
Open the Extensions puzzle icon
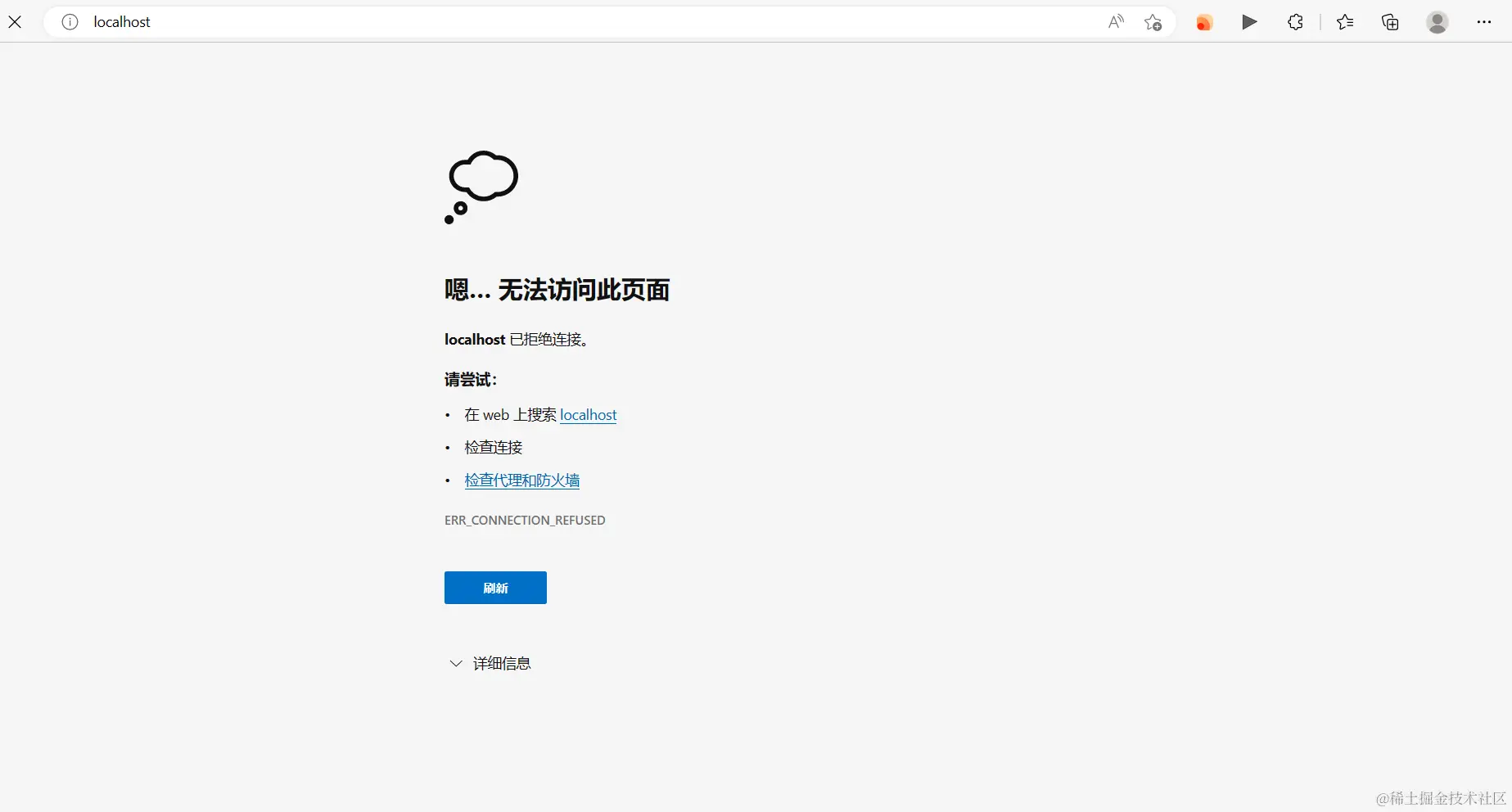[1295, 22]
